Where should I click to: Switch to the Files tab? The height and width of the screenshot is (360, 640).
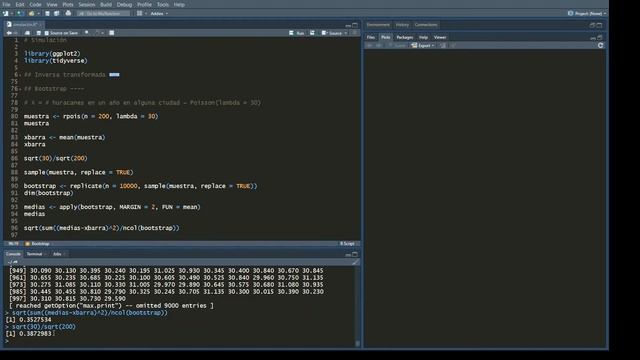[x=371, y=37]
